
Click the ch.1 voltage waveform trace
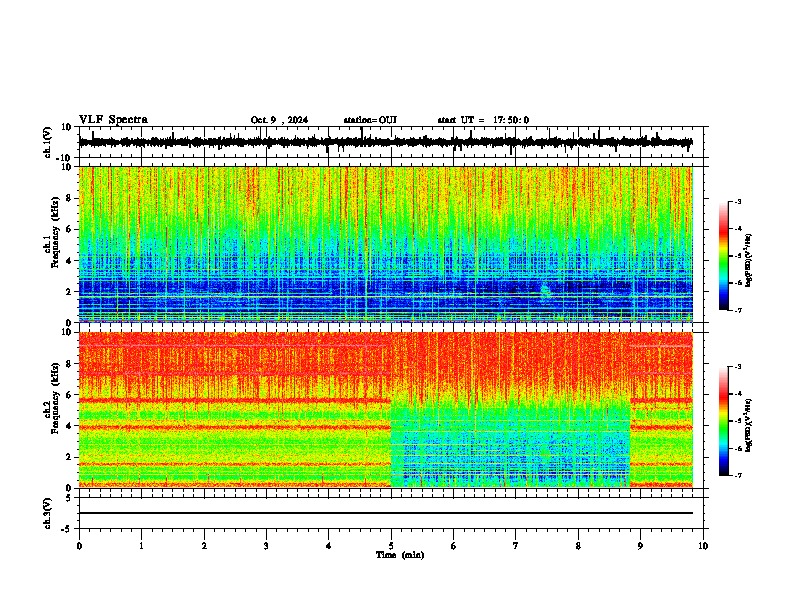tap(385, 142)
